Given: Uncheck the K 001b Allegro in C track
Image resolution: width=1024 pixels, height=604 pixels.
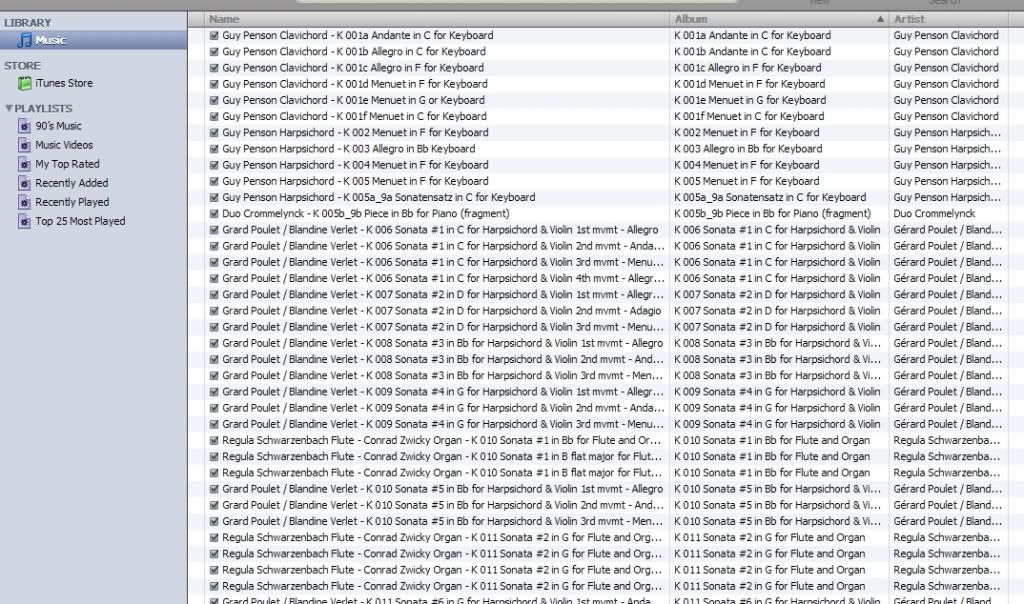Looking at the screenshot, I should (214, 52).
